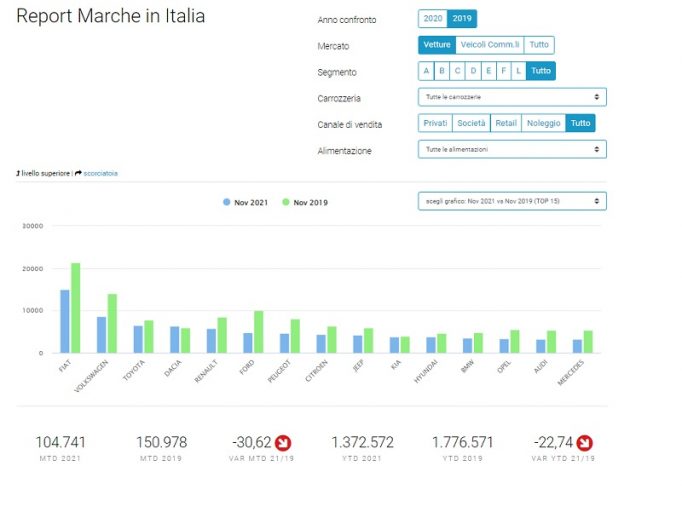
Task: Switch market to Veicoli Comm.li
Action: (x=490, y=45)
